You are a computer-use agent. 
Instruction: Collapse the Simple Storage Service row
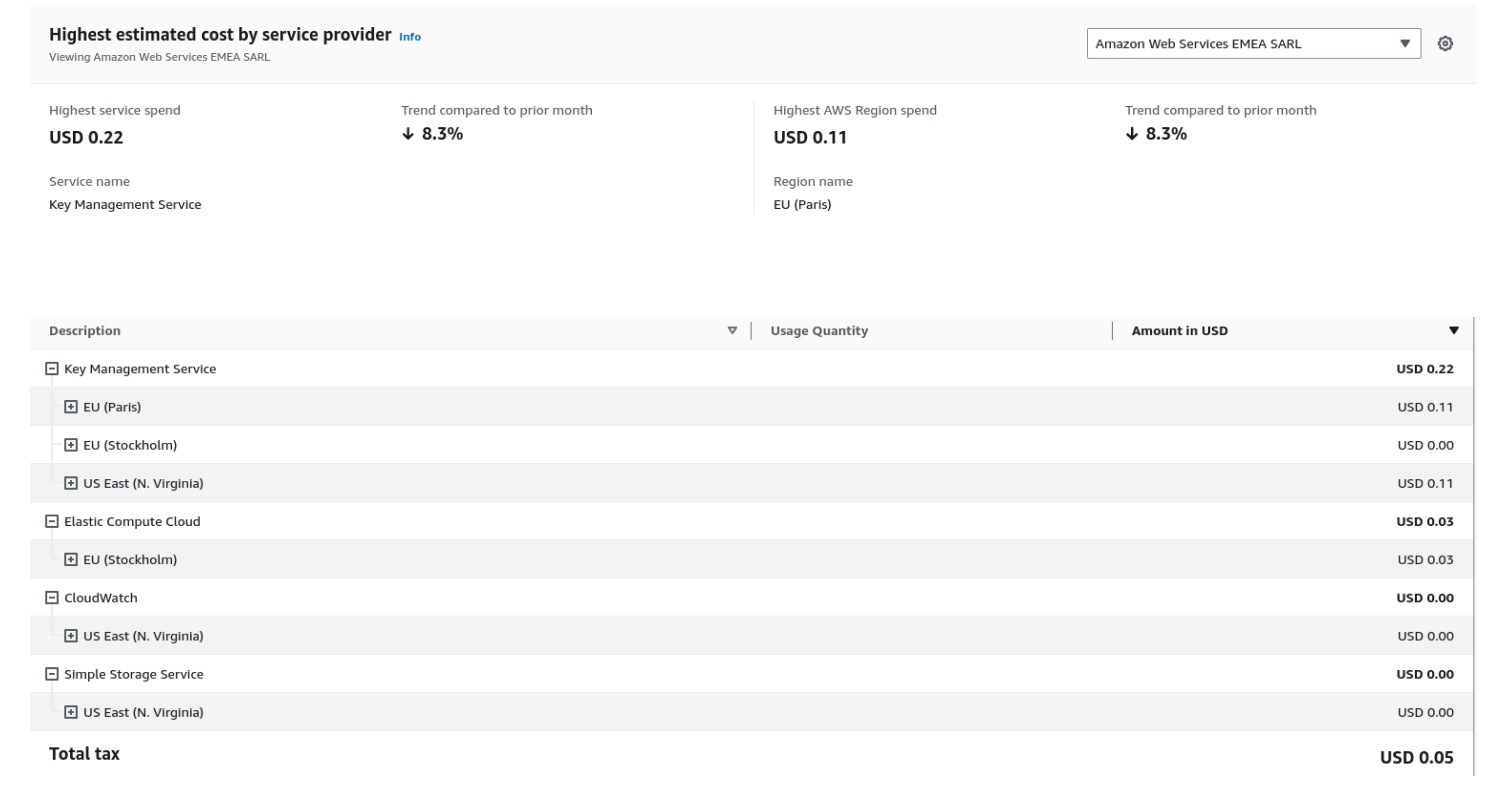pyautogui.click(x=53, y=675)
